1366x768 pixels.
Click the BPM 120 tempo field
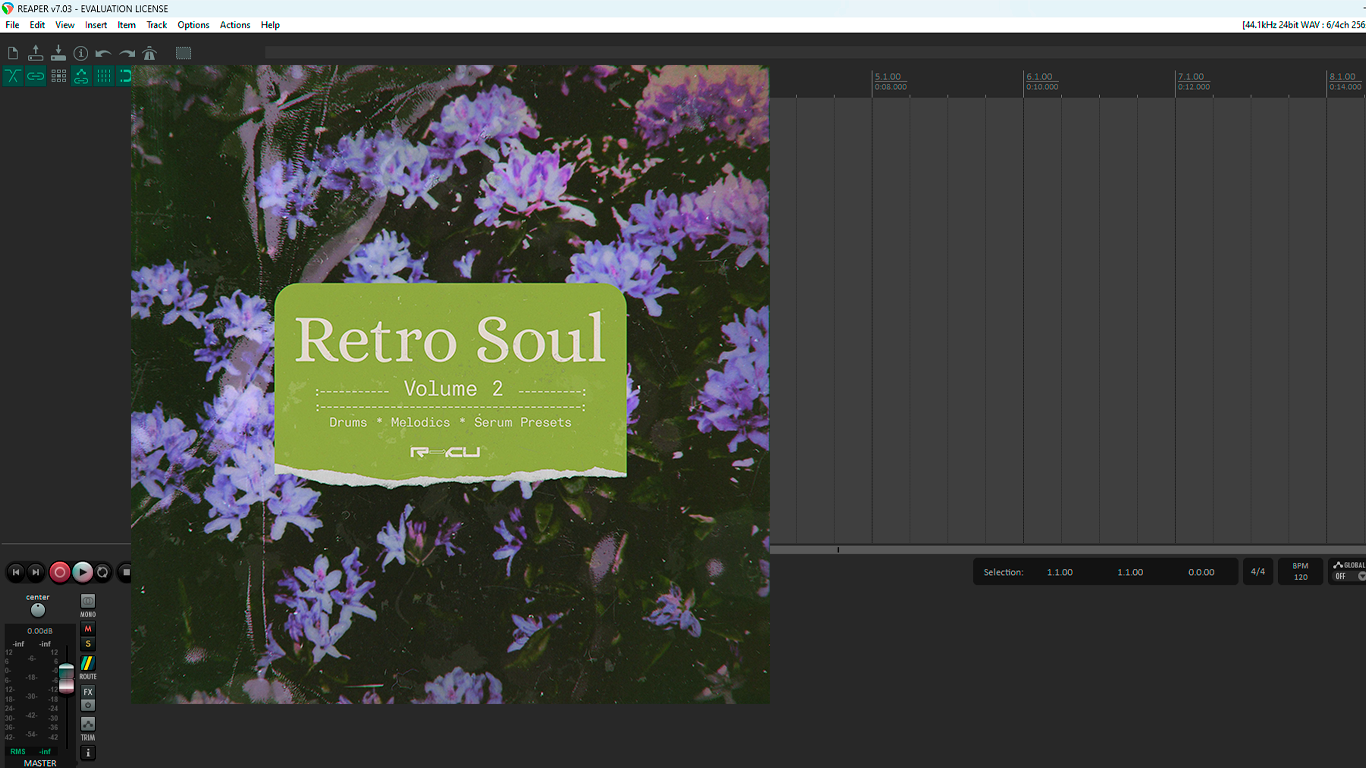(x=1300, y=572)
